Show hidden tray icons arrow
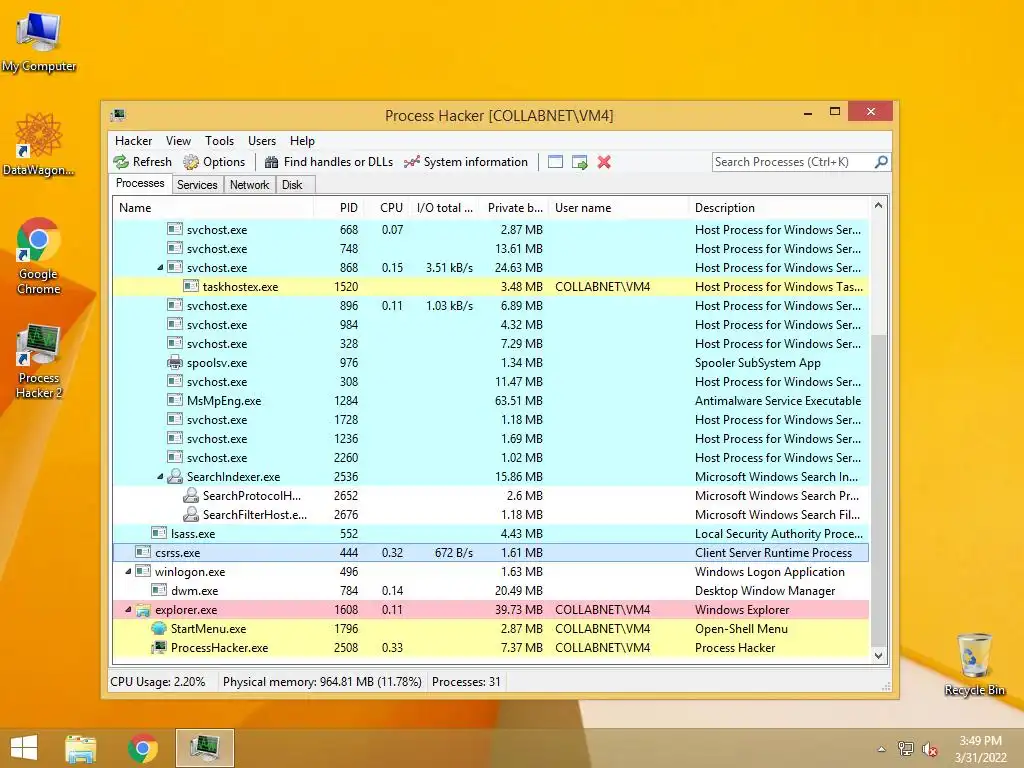The width and height of the screenshot is (1024, 768). [x=882, y=749]
